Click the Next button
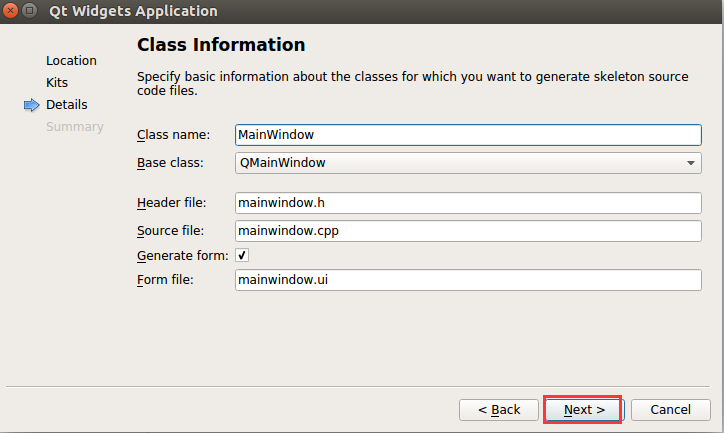724x433 pixels. [584, 409]
